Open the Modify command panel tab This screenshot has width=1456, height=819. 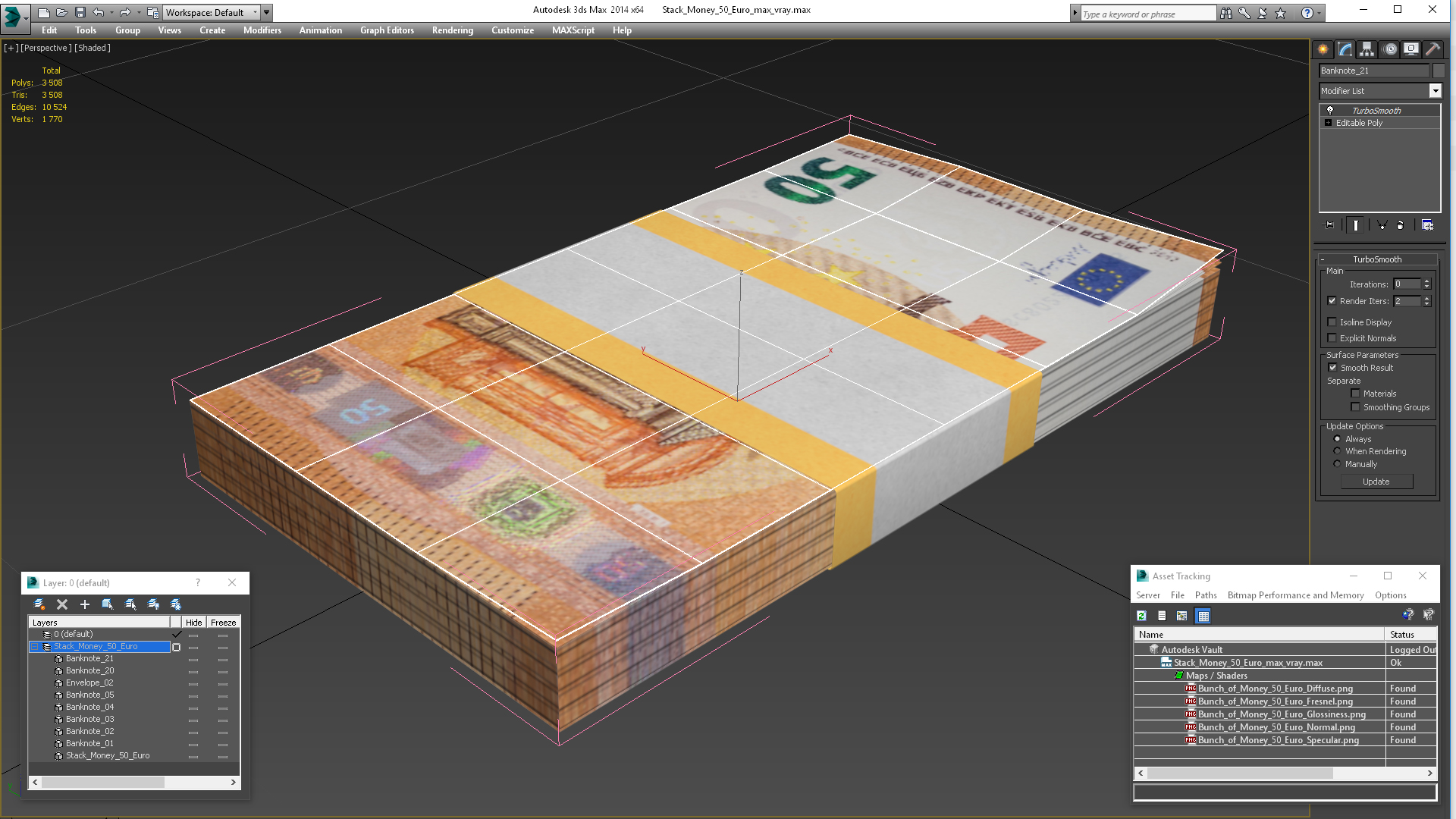[x=1345, y=49]
